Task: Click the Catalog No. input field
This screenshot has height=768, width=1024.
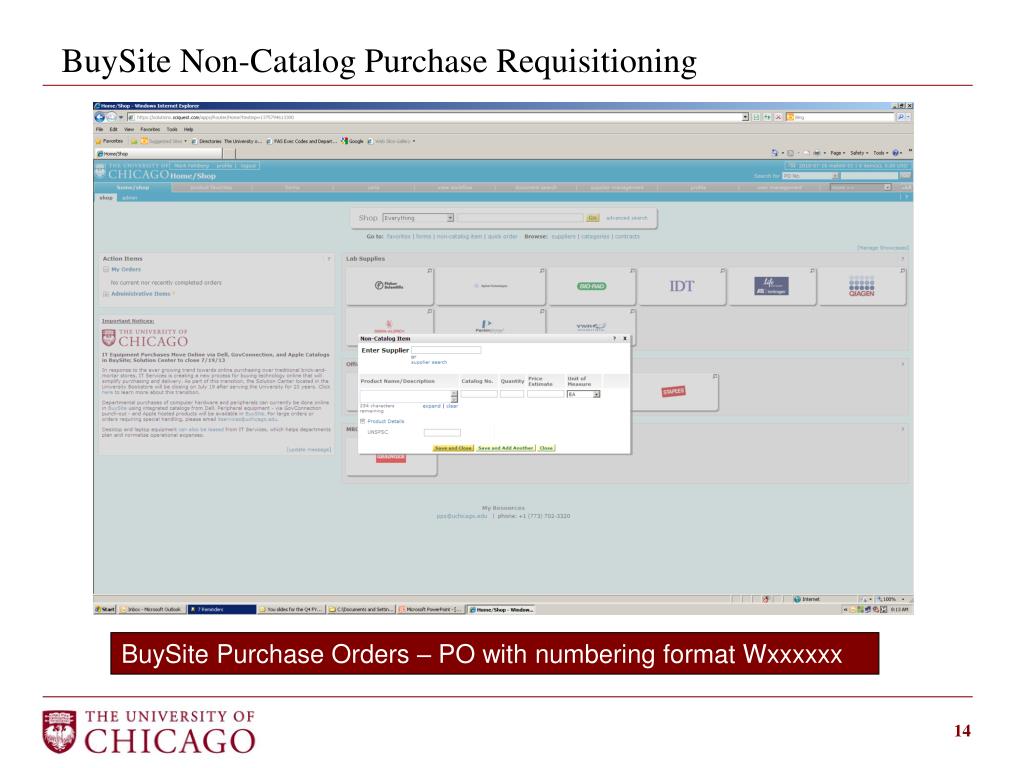Action: coord(479,394)
